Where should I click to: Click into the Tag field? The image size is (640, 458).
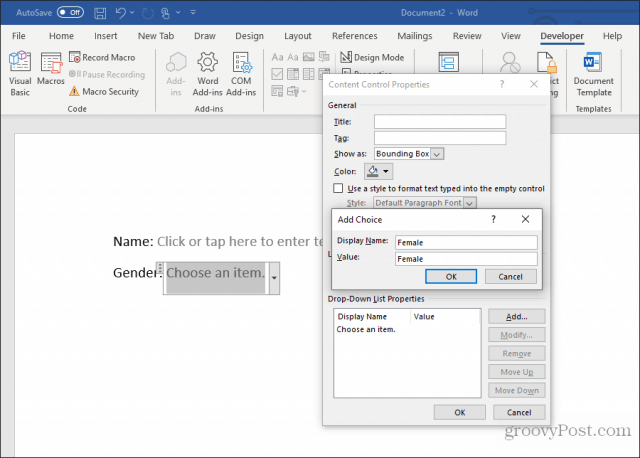(440, 138)
